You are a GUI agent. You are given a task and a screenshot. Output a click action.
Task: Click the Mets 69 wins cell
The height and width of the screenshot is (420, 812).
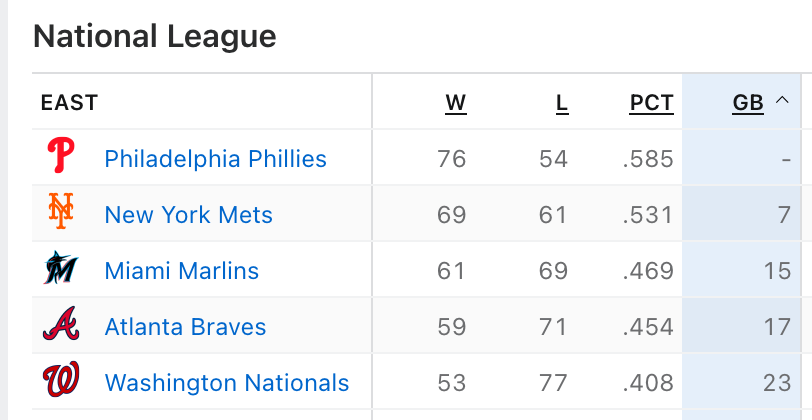click(451, 214)
